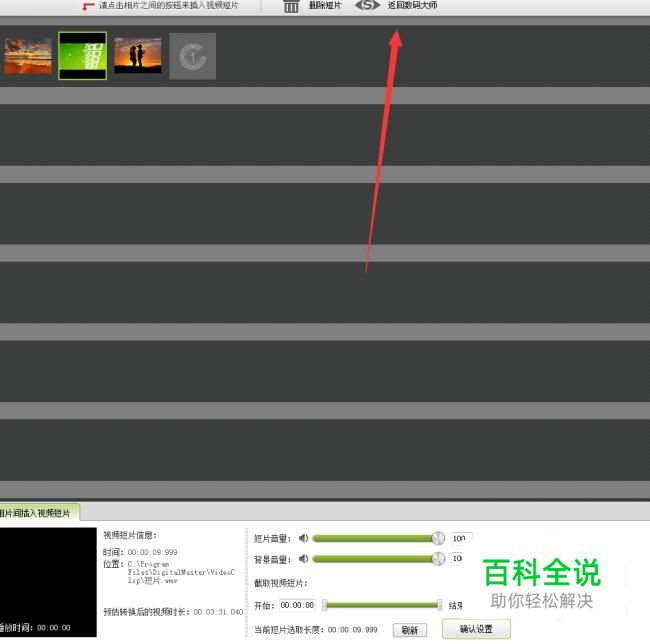650x644 pixels.
Task: Click the 开始 start time field
Action: 297,605
